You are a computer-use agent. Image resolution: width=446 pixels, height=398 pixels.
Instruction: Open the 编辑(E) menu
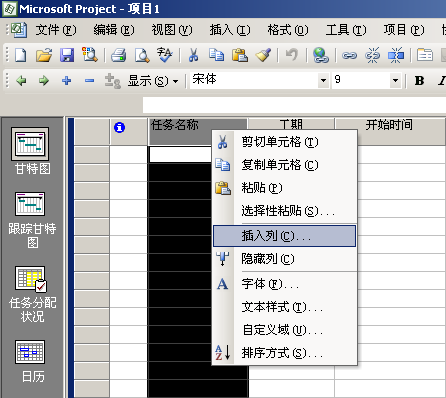pos(114,30)
